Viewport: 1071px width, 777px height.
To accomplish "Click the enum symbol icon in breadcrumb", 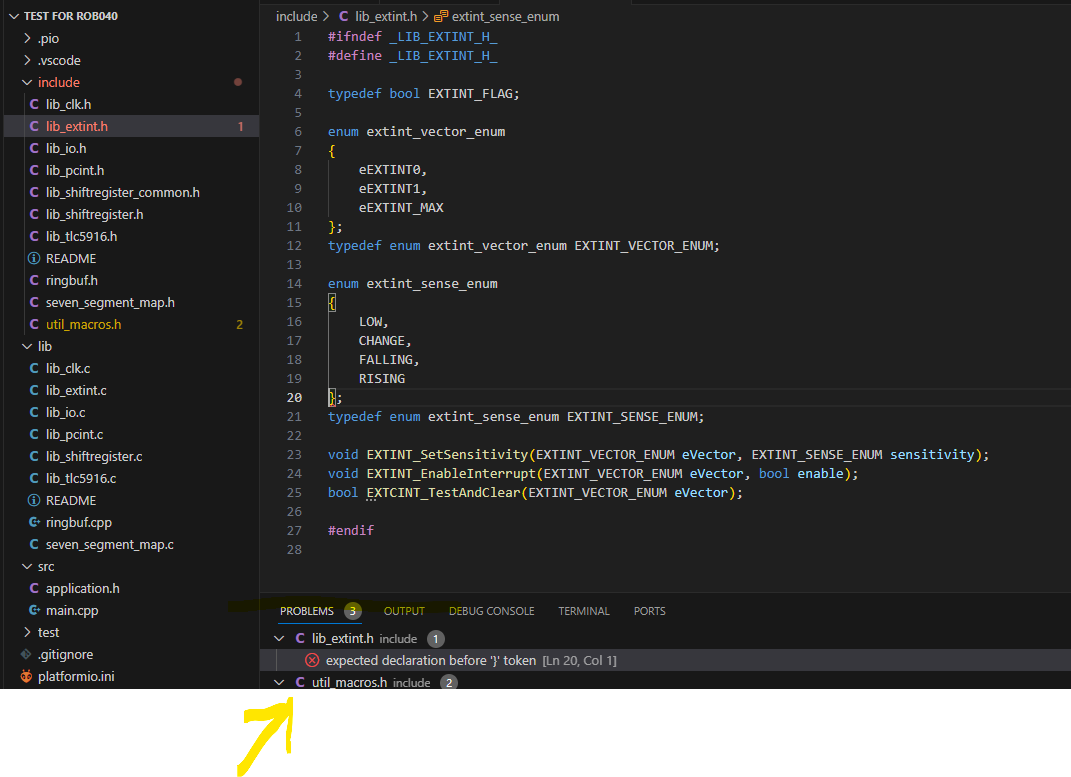I will coord(441,16).
